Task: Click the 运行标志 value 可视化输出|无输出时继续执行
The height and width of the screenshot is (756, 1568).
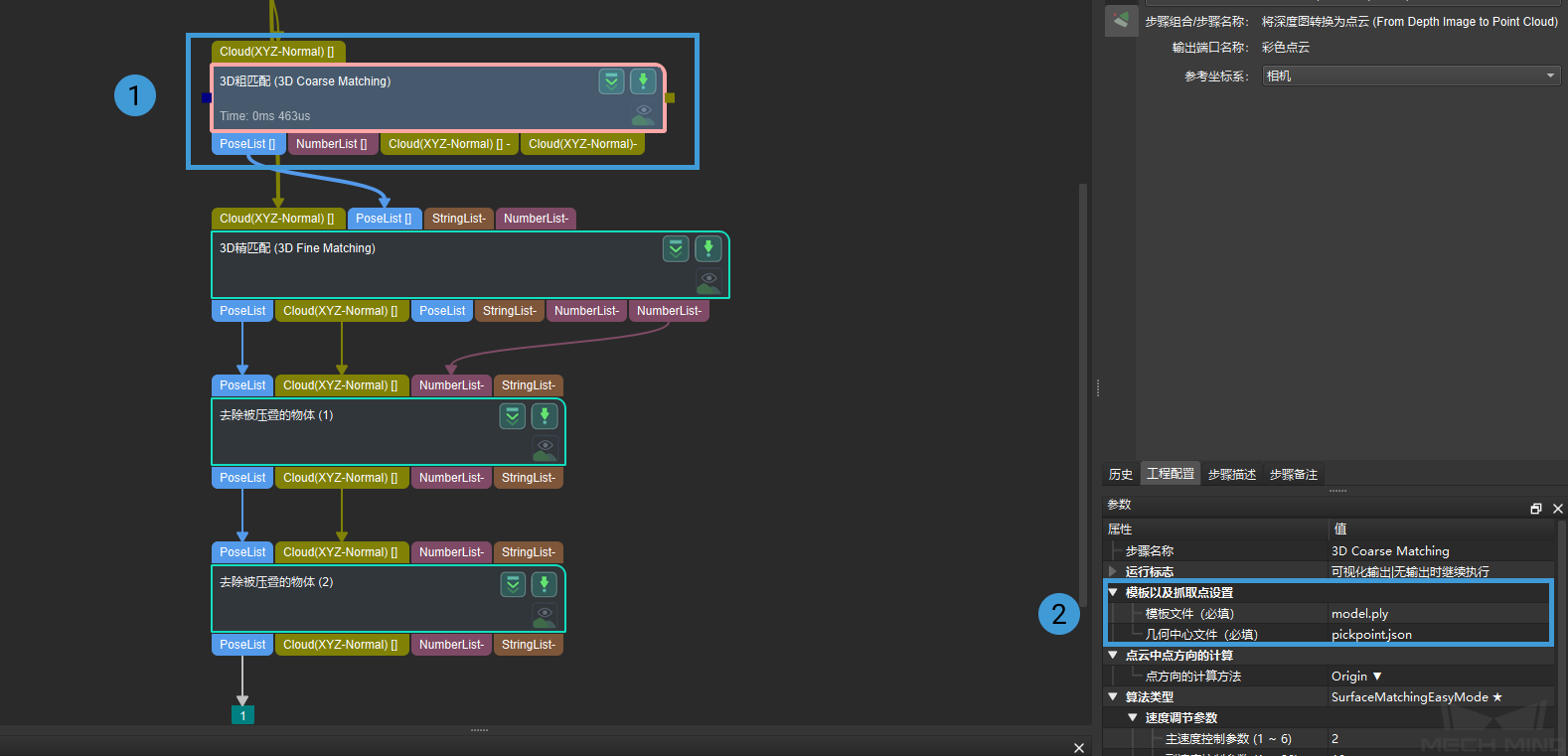Action: (1441, 572)
